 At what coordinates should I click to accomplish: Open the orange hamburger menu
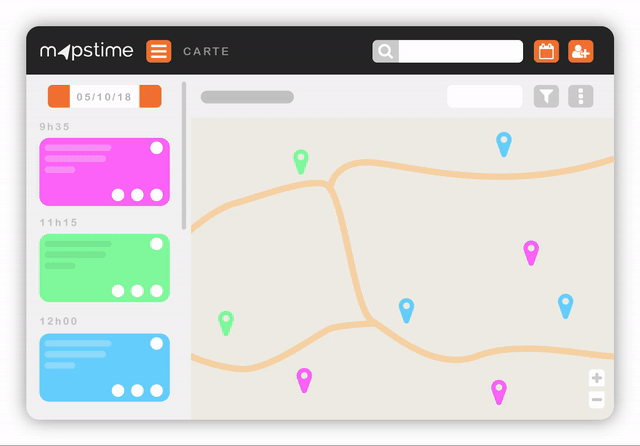coord(159,51)
